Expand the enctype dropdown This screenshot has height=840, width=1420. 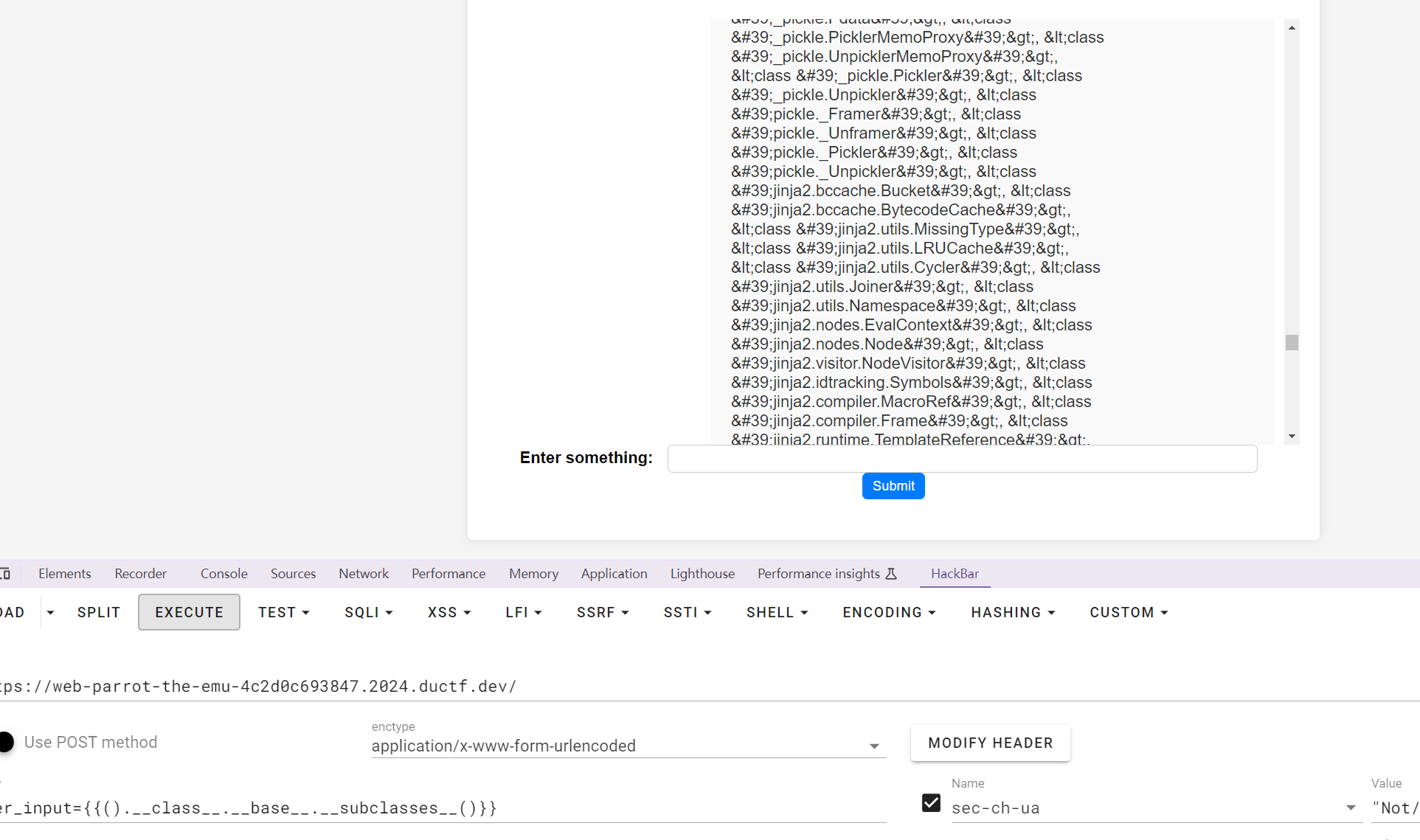click(x=874, y=746)
